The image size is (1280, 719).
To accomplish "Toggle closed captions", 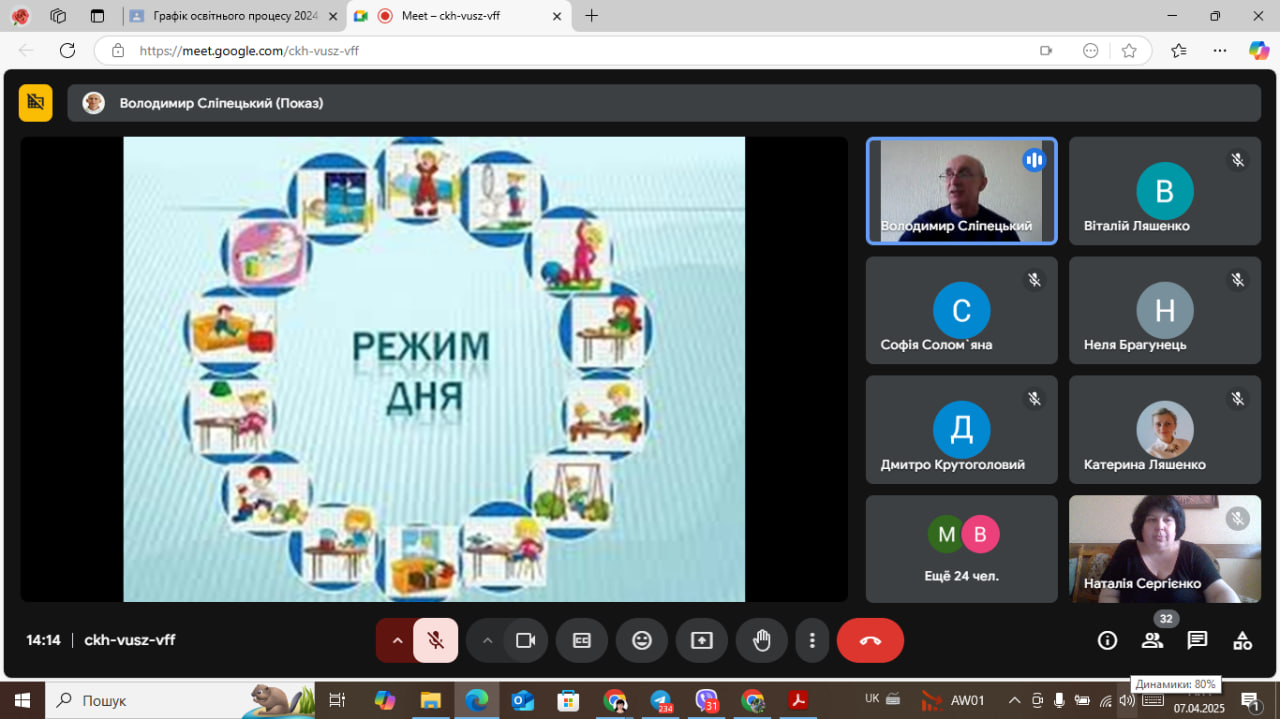I will 582,641.
